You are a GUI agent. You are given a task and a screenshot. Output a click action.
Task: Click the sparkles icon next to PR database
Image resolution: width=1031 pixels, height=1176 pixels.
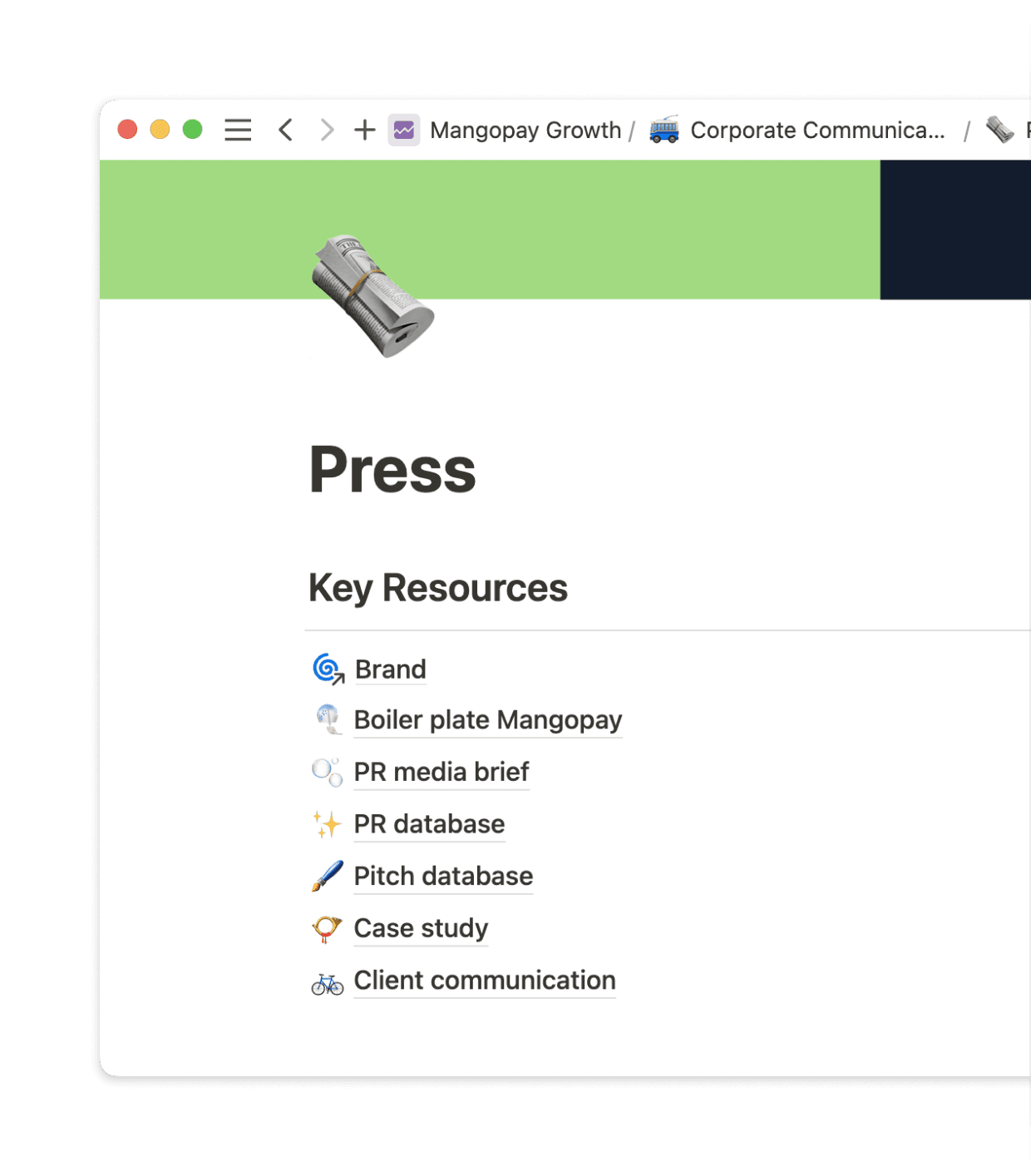coord(327,823)
